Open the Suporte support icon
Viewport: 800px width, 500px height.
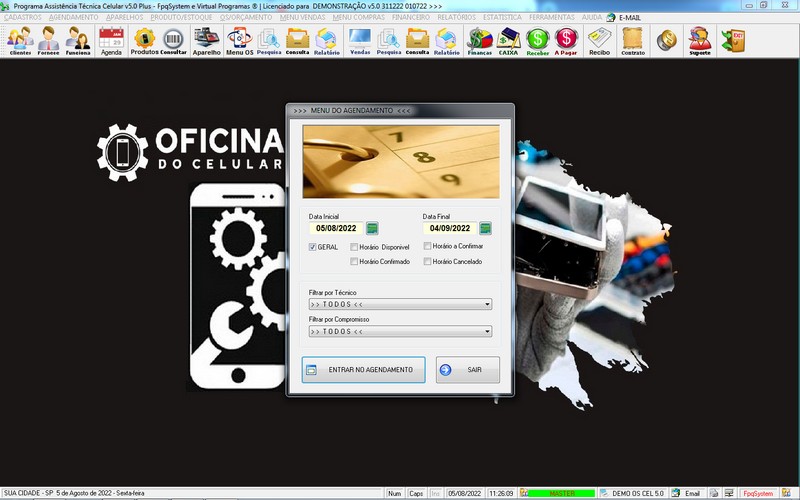(699, 41)
